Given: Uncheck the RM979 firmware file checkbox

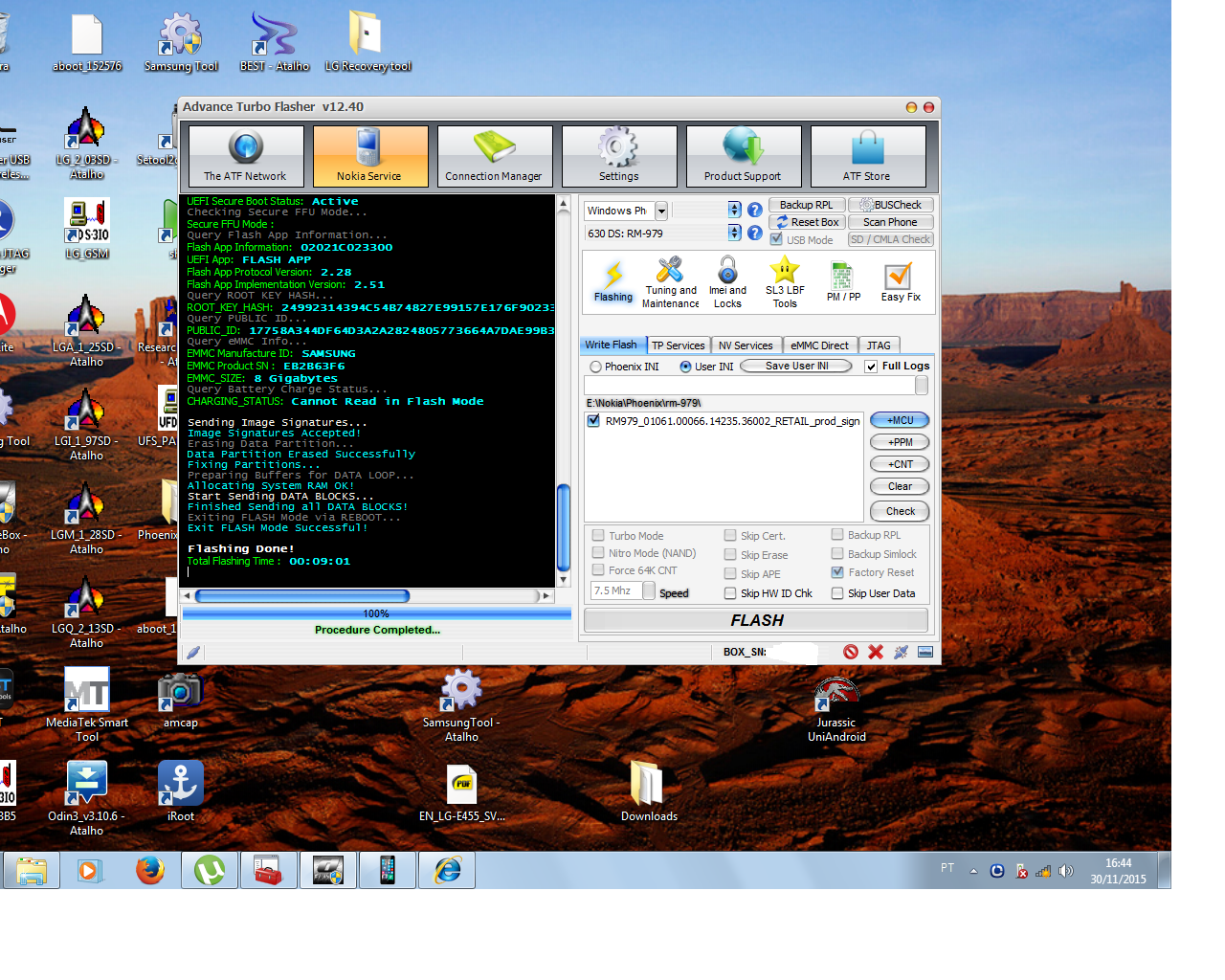Looking at the screenshot, I should 593,421.
